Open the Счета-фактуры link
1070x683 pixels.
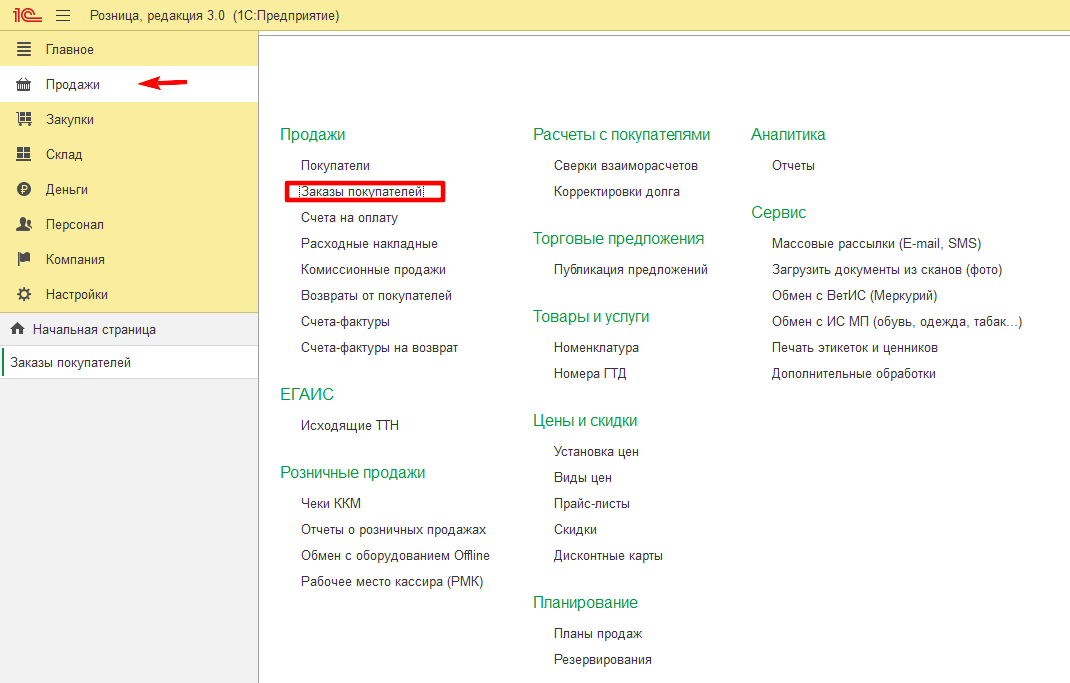(x=345, y=321)
